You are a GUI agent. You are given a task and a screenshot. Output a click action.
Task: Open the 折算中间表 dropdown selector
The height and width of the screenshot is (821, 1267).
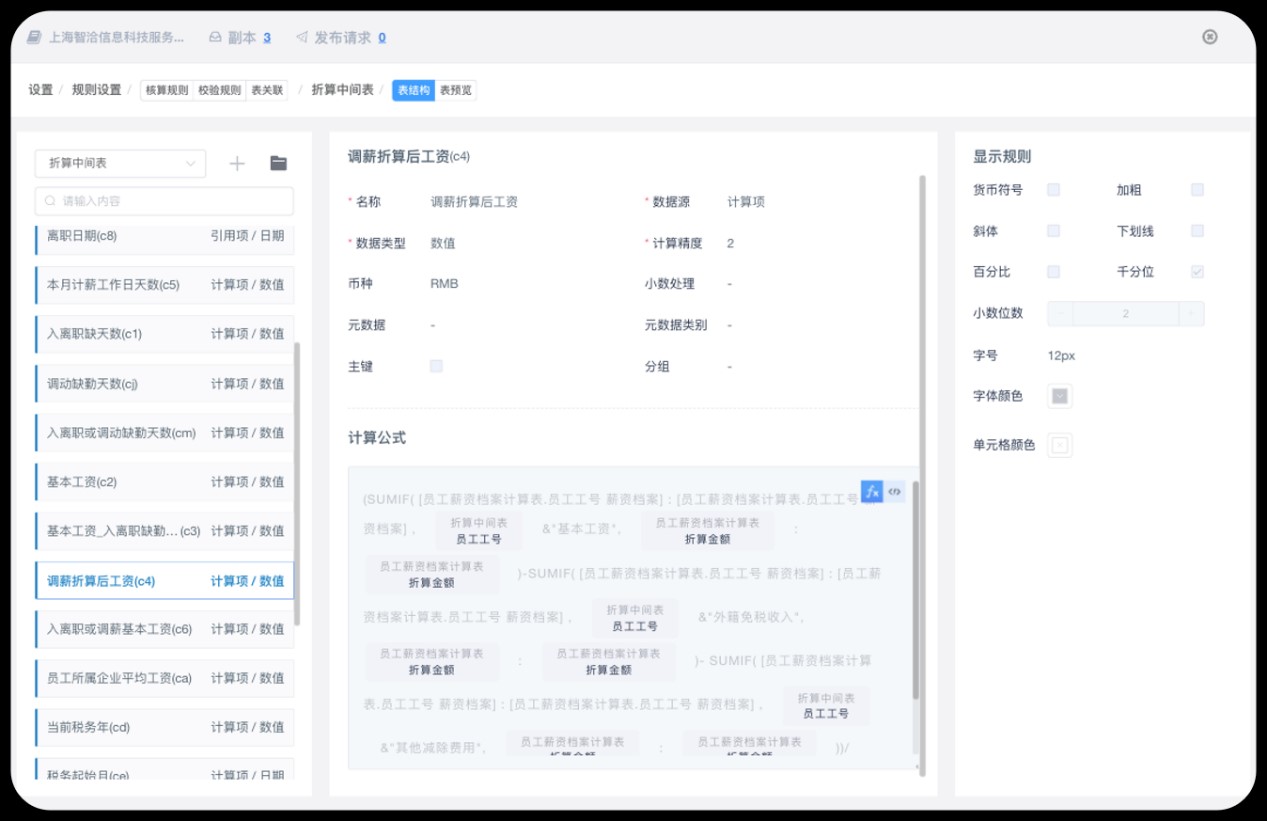(120, 163)
